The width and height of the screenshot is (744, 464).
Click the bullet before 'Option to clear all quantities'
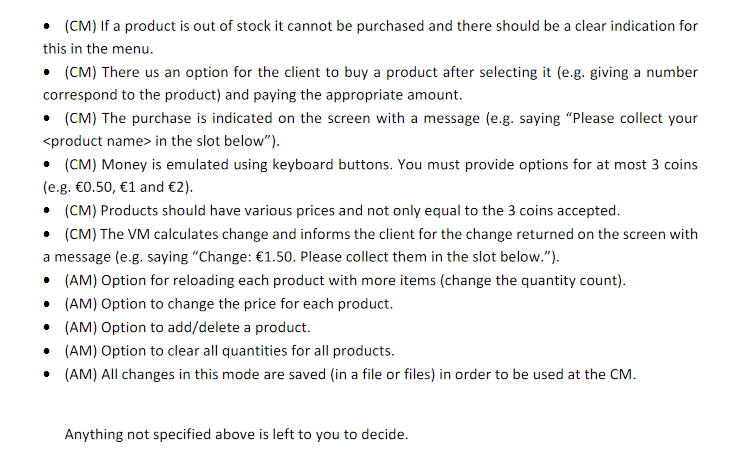tap(46, 351)
